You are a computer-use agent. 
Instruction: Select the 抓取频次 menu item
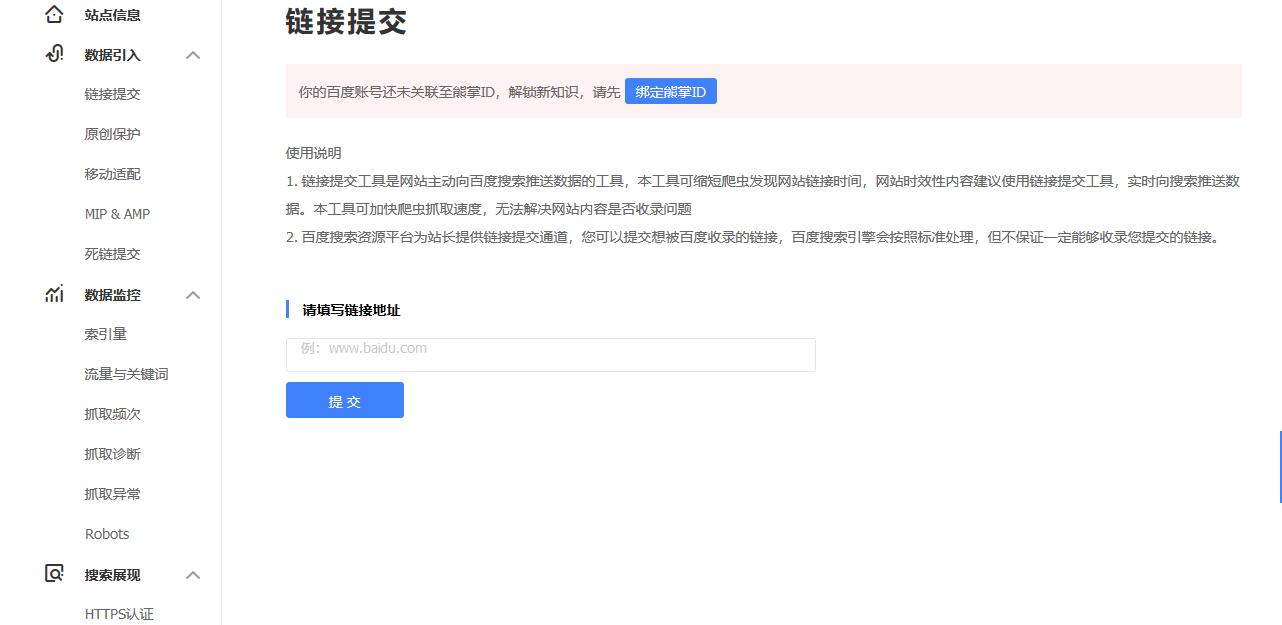(112, 414)
